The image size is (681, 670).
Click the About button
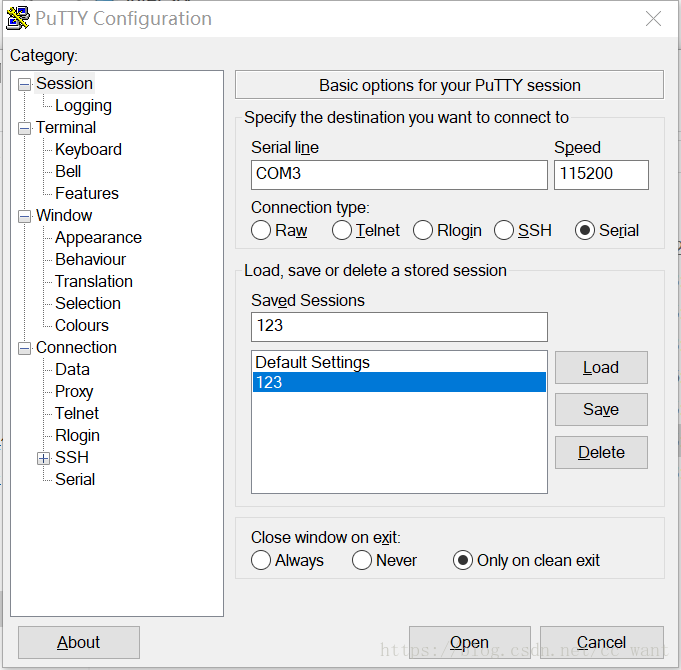[79, 642]
